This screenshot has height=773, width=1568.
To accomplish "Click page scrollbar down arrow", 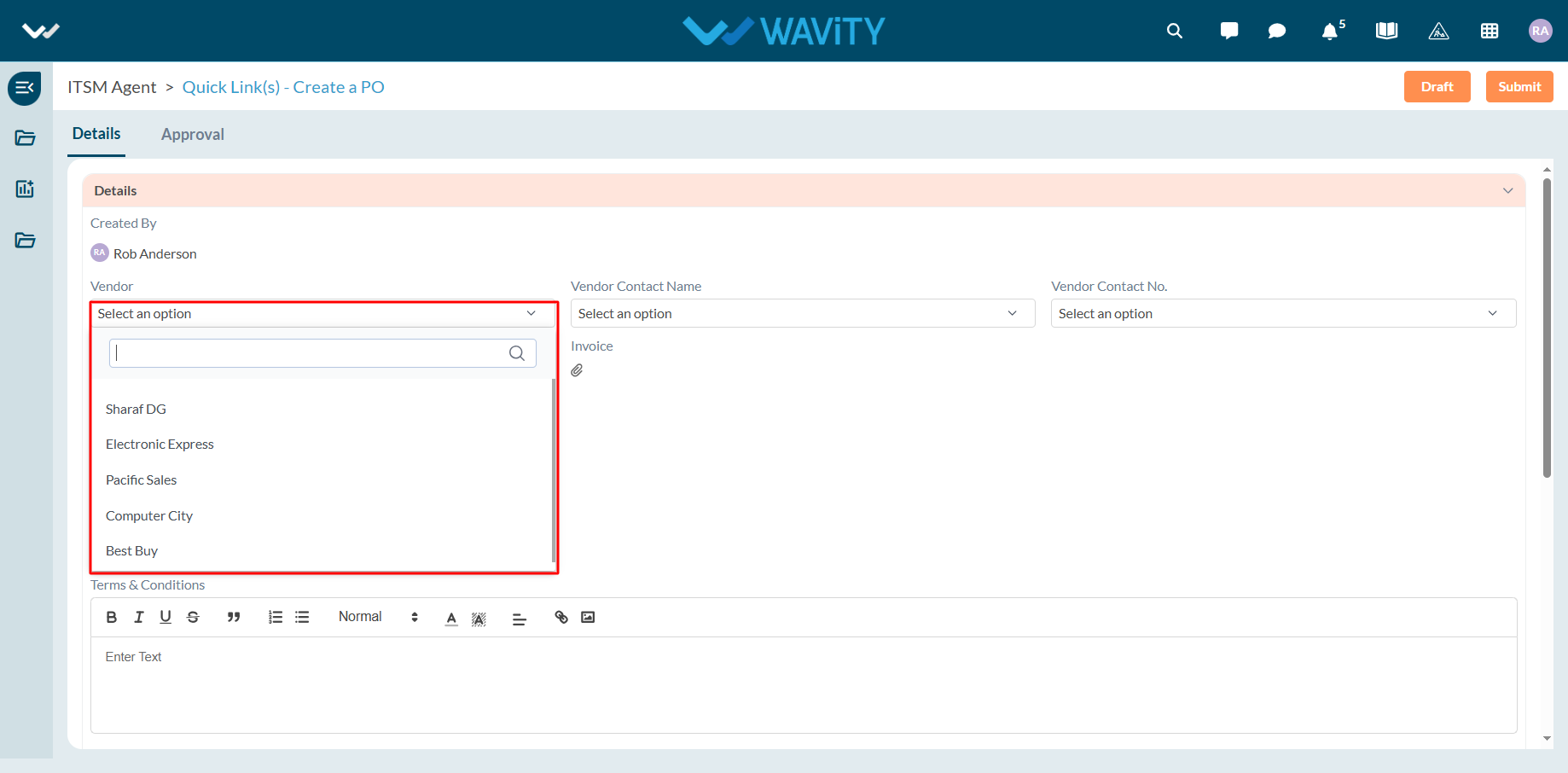I will click(1547, 739).
